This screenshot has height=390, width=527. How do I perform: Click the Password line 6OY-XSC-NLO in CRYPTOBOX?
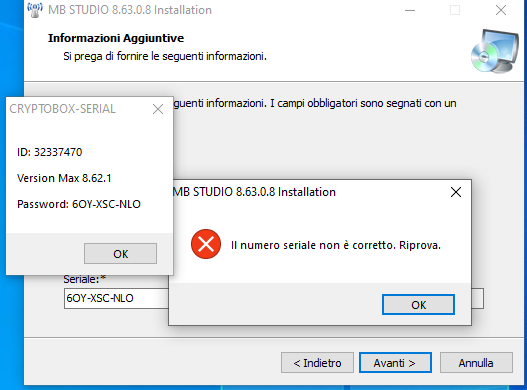click(79, 204)
